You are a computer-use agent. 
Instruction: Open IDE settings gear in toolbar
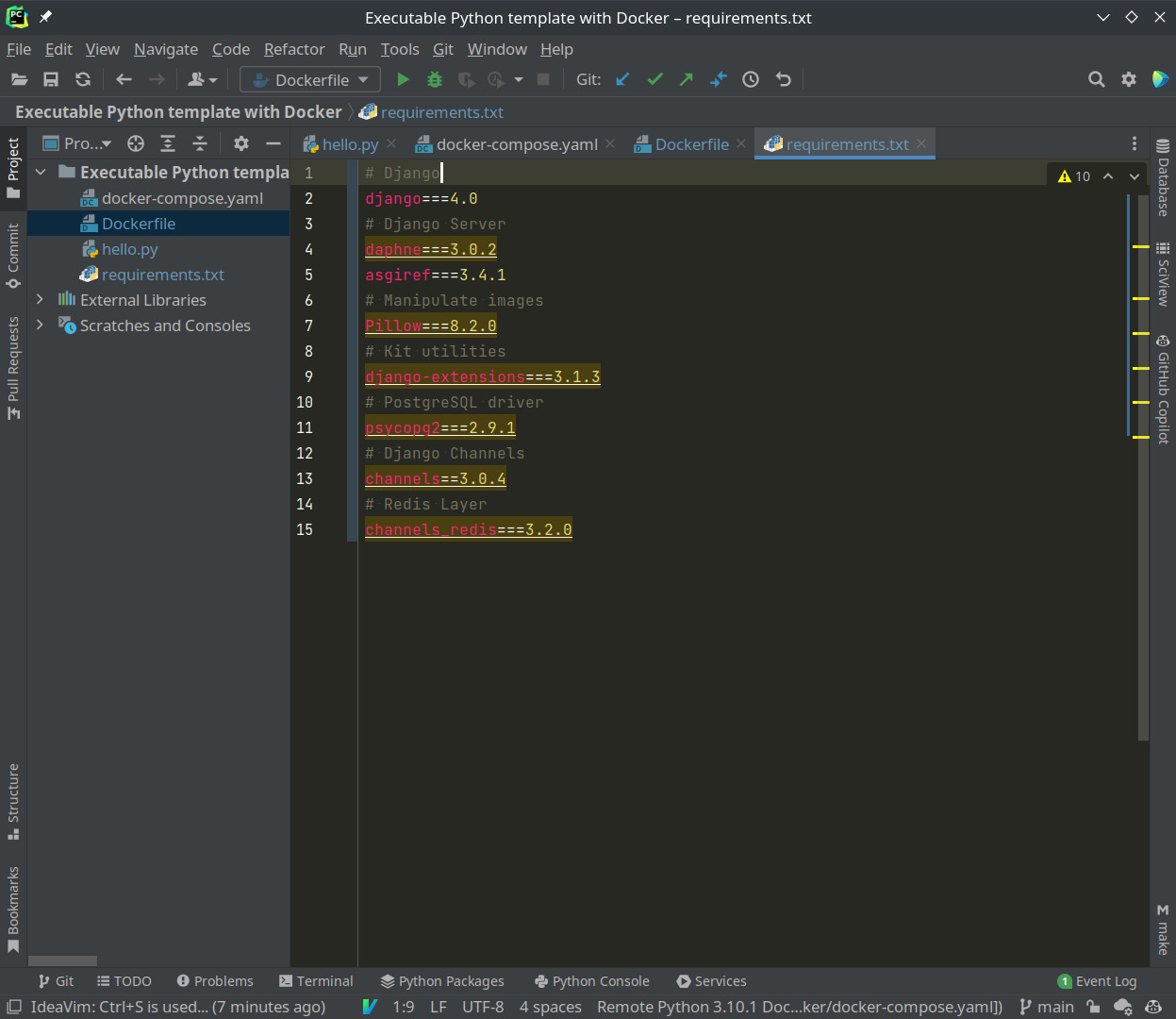point(1129,80)
